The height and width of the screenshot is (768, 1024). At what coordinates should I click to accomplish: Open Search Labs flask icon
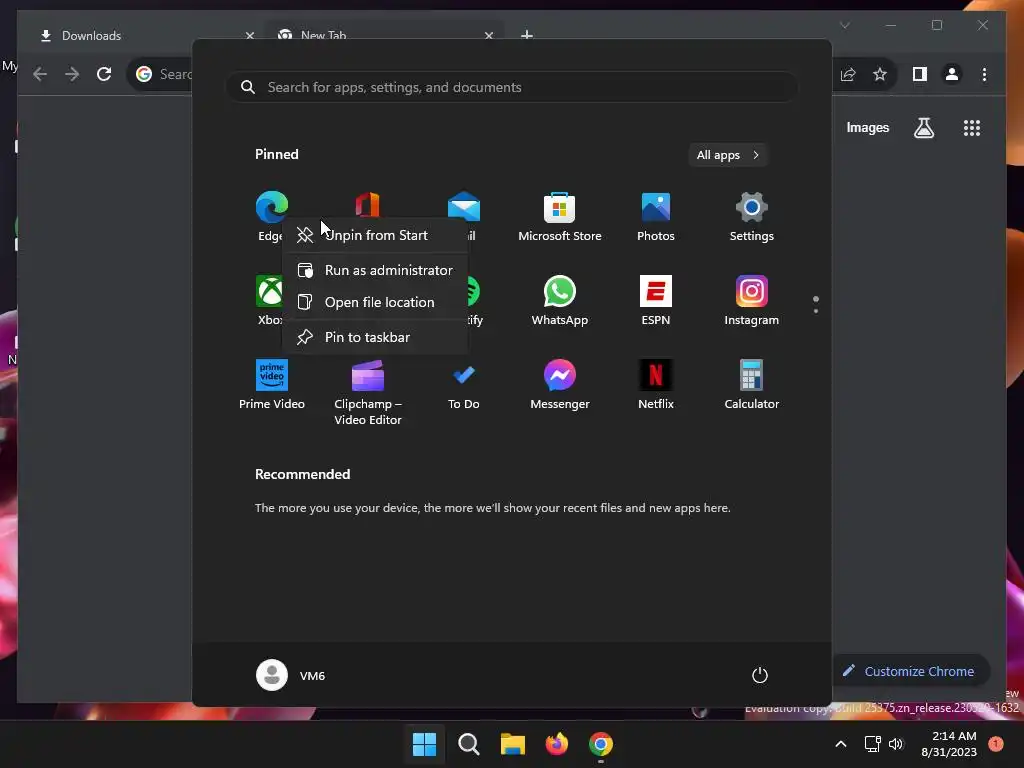pyautogui.click(x=923, y=128)
